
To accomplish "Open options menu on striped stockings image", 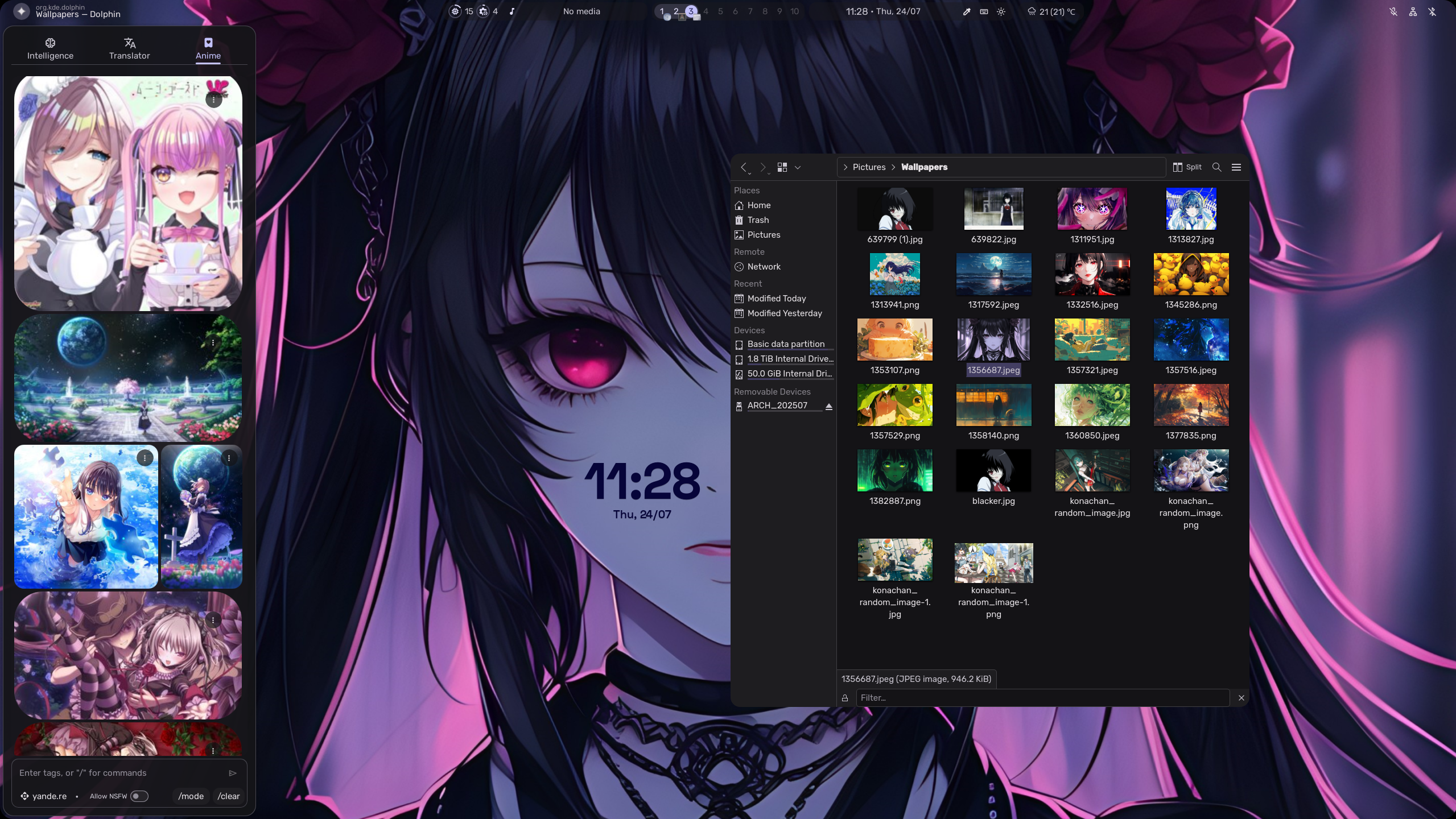I will pyautogui.click(x=213, y=620).
